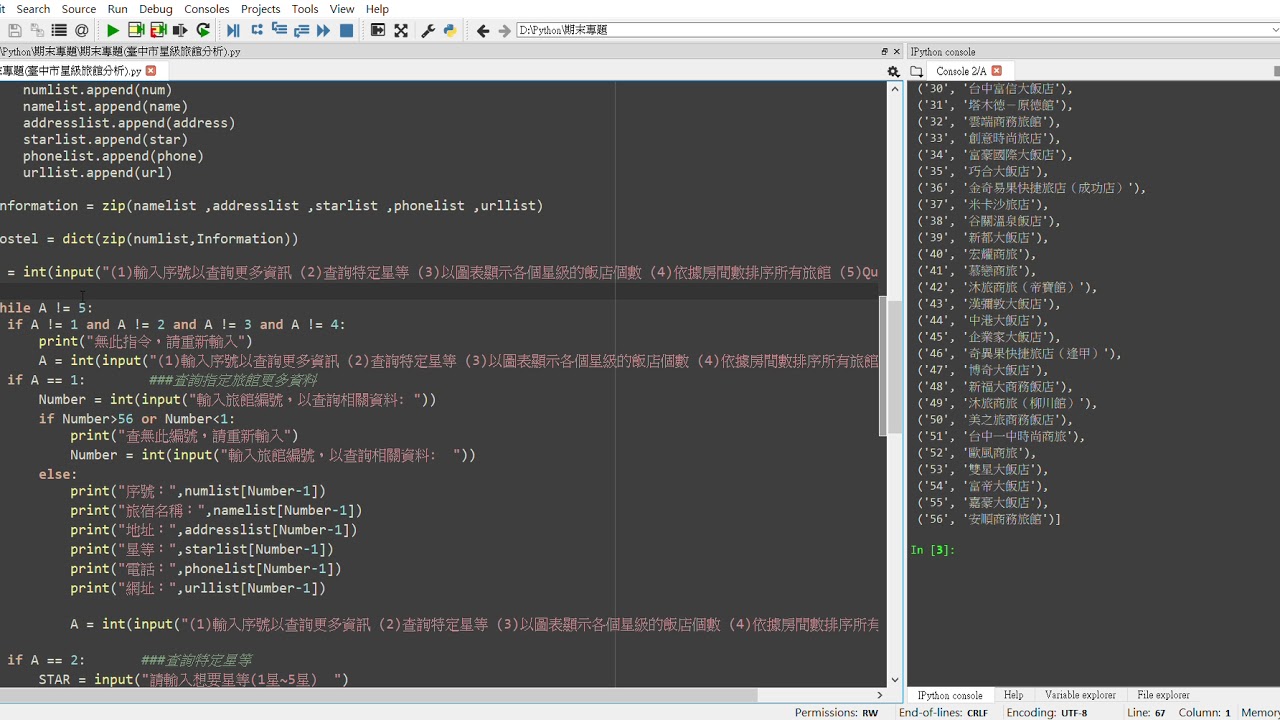The height and width of the screenshot is (720, 1280).
Task: Open the Tools menu
Action: tap(305, 9)
